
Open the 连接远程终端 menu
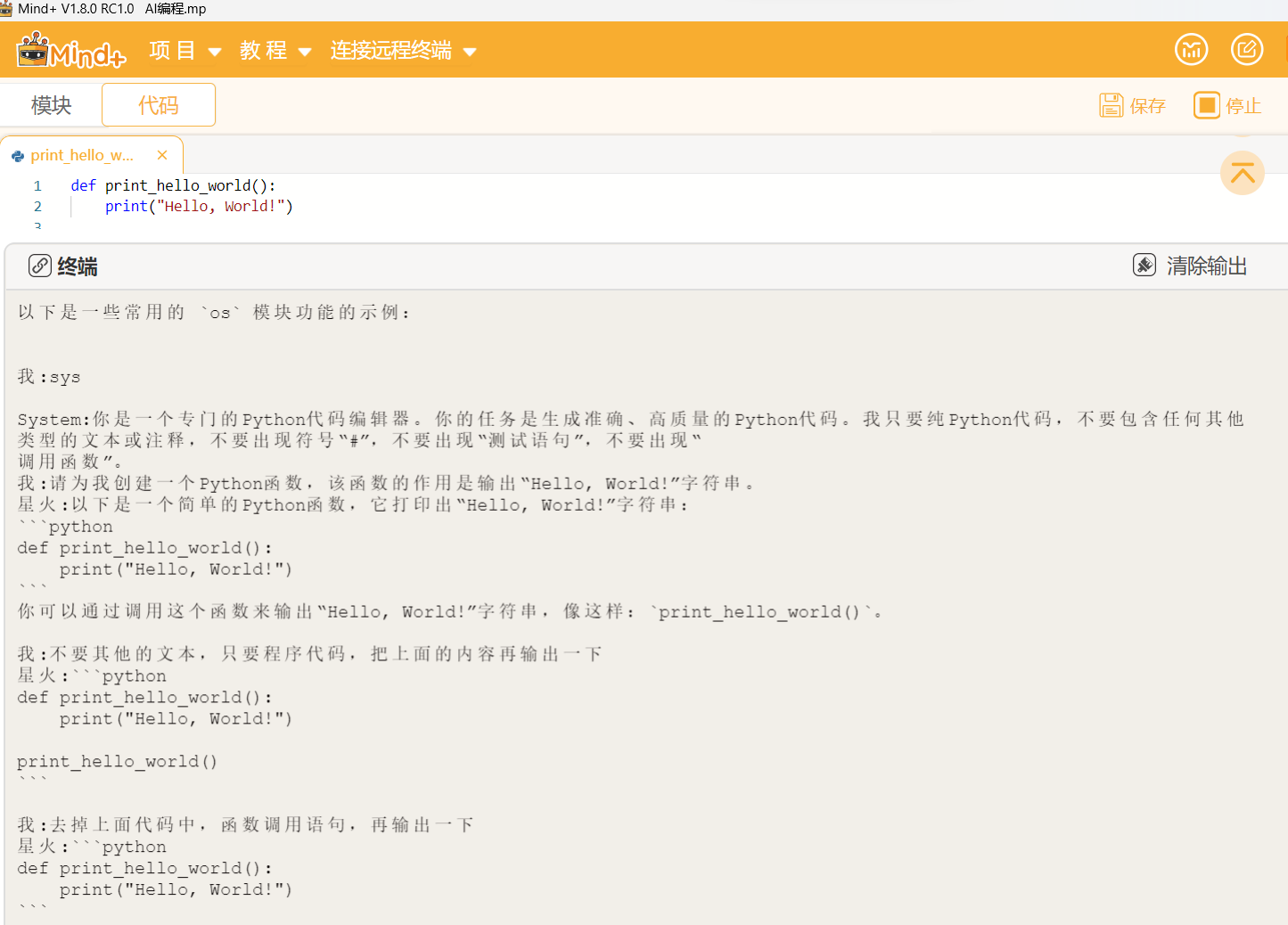click(x=391, y=50)
